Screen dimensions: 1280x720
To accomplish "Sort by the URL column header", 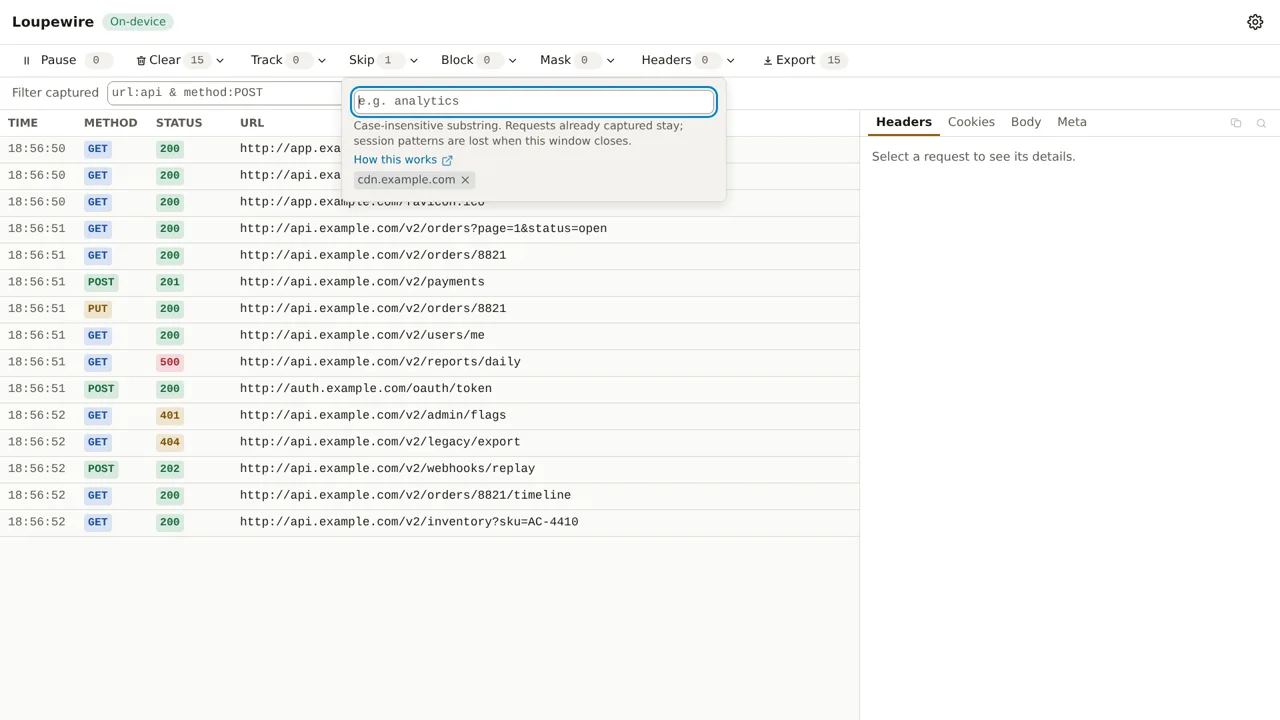I will click(252, 123).
